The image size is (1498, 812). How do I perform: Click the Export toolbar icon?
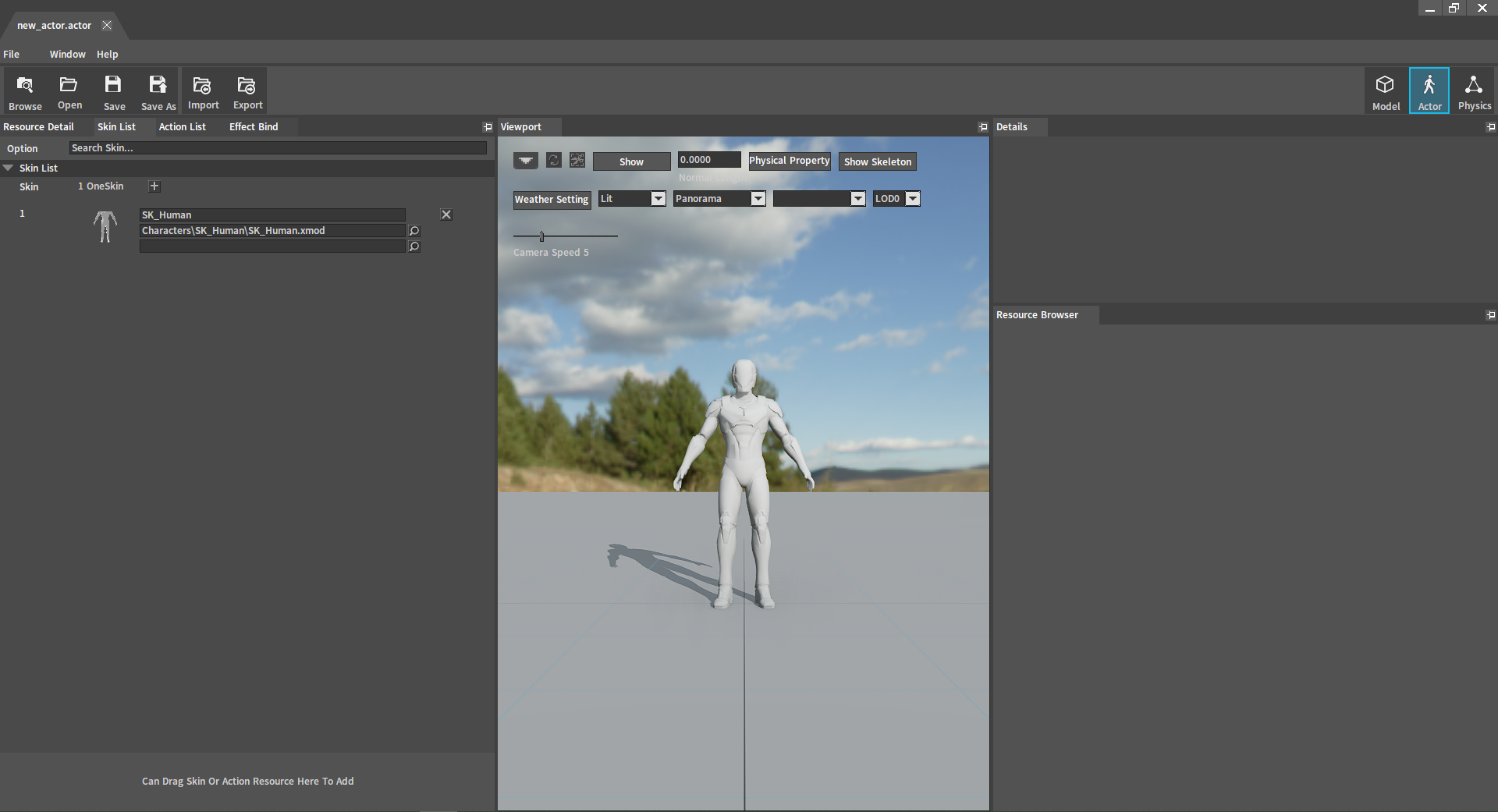click(247, 92)
